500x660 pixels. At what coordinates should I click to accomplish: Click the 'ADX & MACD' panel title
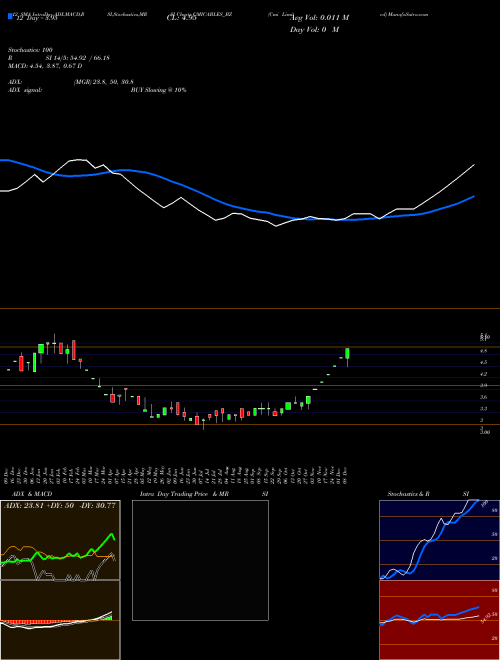point(32,494)
